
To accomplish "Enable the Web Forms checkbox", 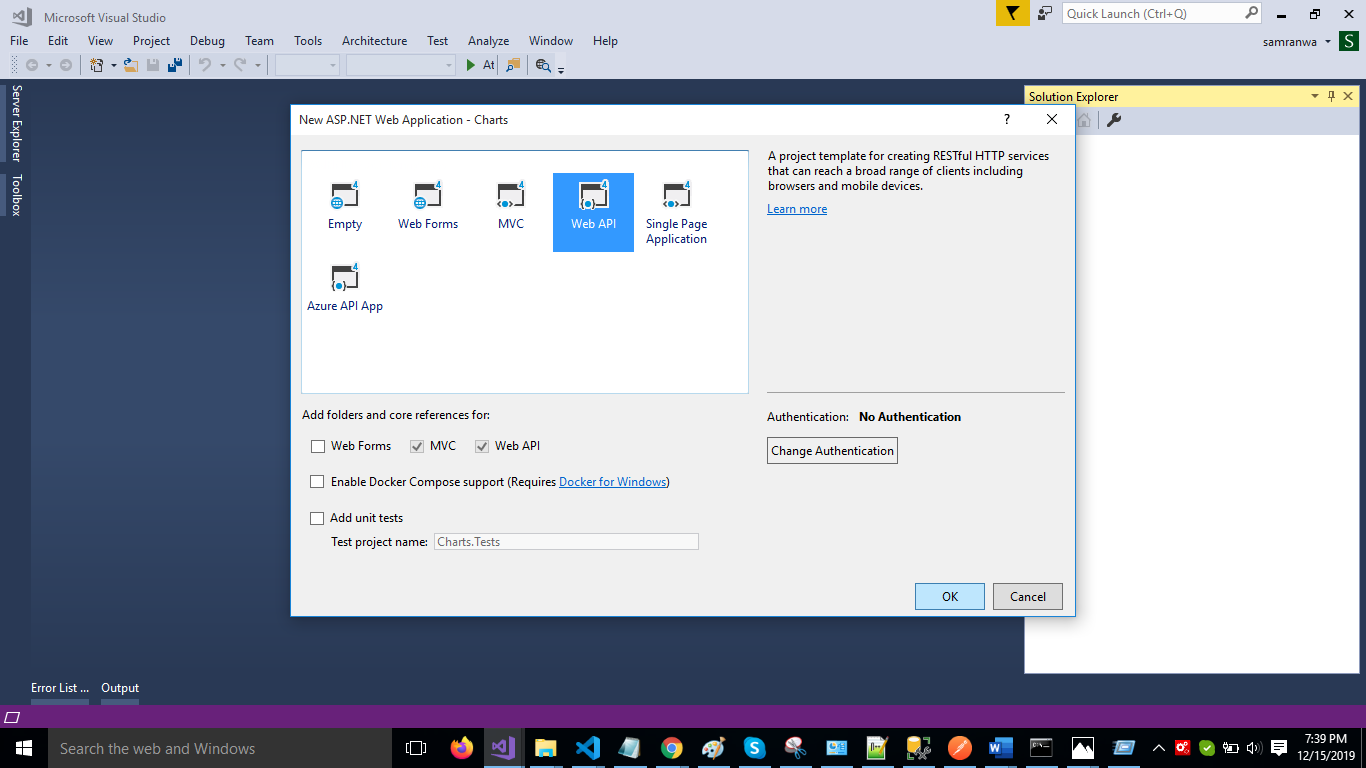I will coord(318,446).
